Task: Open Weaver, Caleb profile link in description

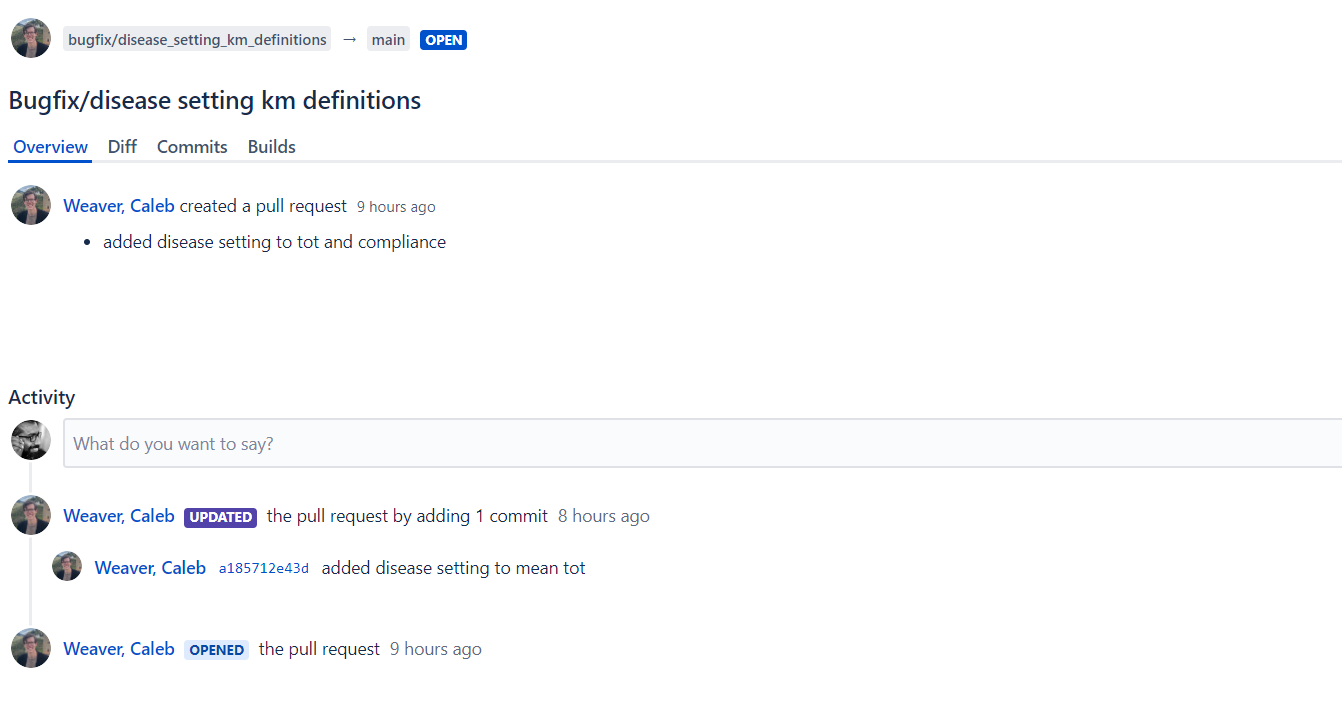Action: click(119, 206)
